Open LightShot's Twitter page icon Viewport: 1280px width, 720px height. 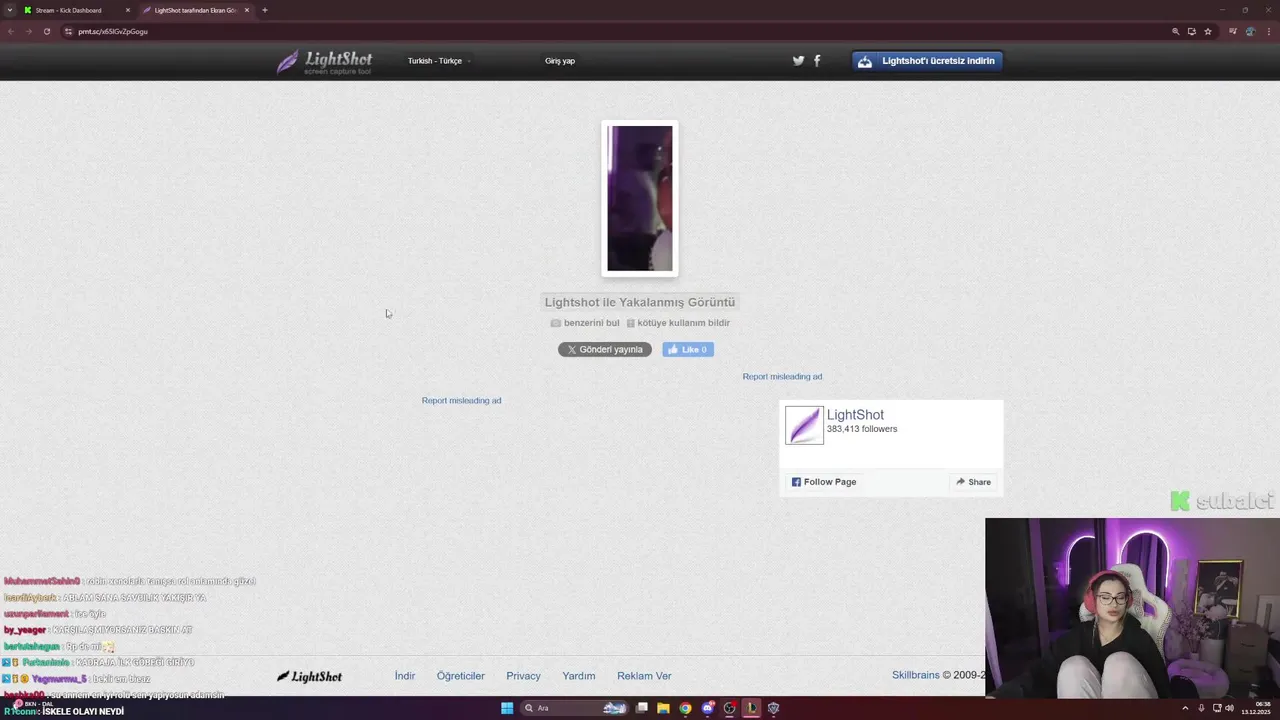[798, 60]
